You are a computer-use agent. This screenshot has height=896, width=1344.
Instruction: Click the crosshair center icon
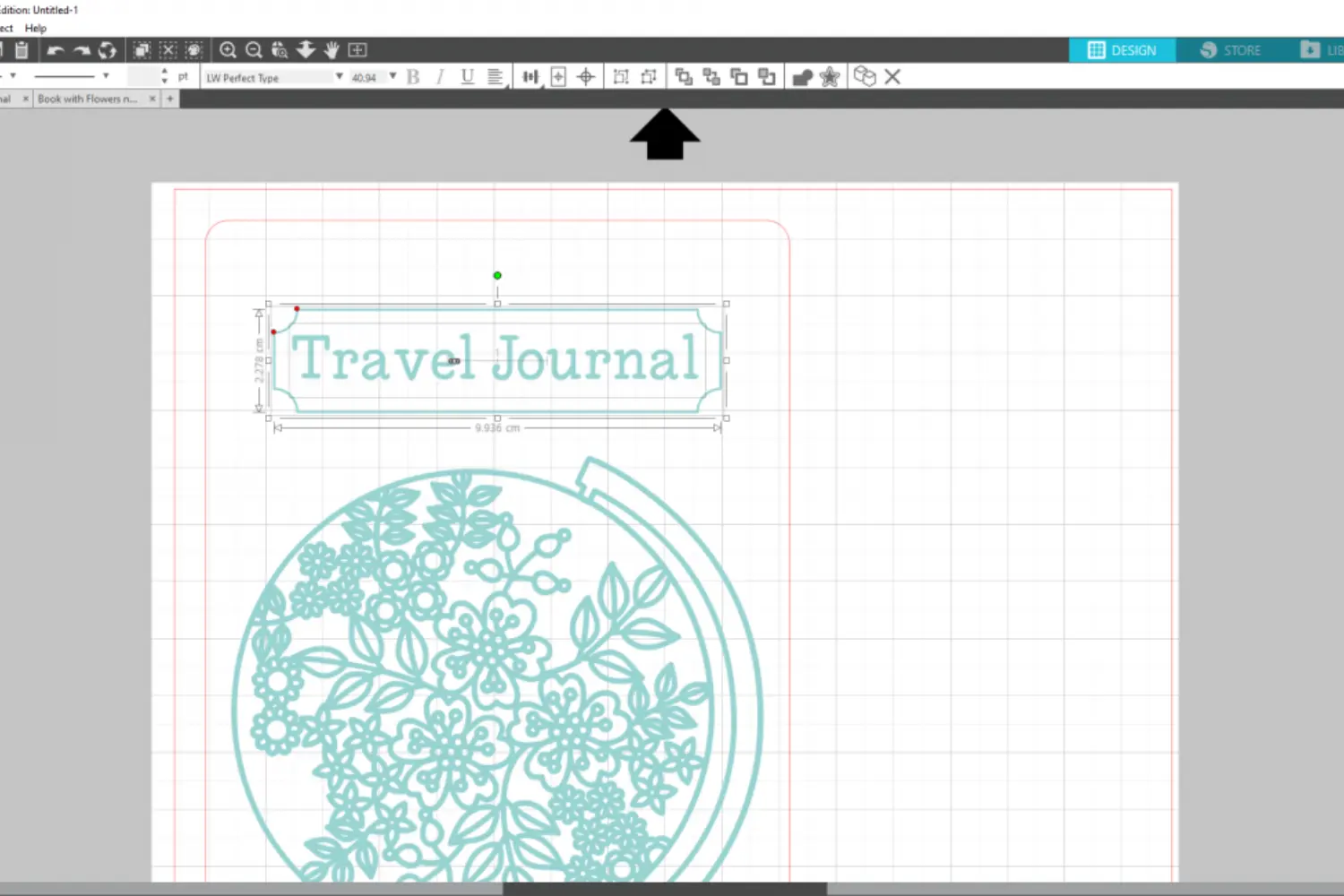click(x=586, y=77)
